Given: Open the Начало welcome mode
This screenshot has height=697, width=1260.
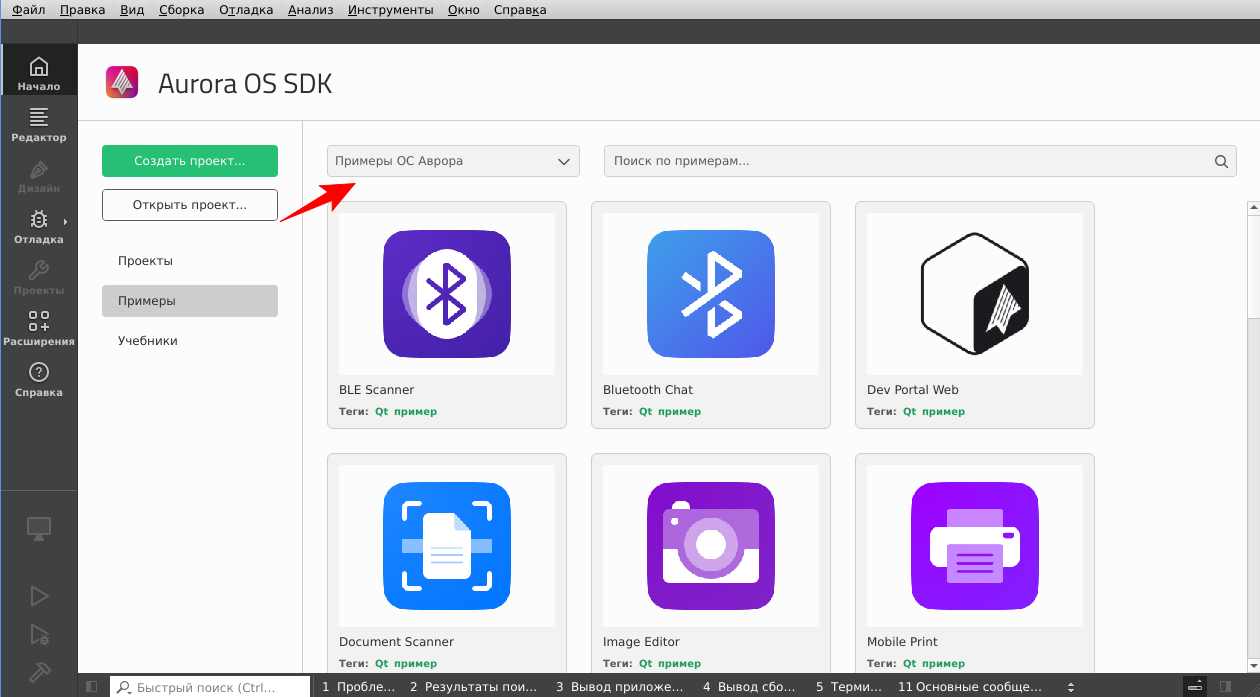Looking at the screenshot, I should coord(38,73).
